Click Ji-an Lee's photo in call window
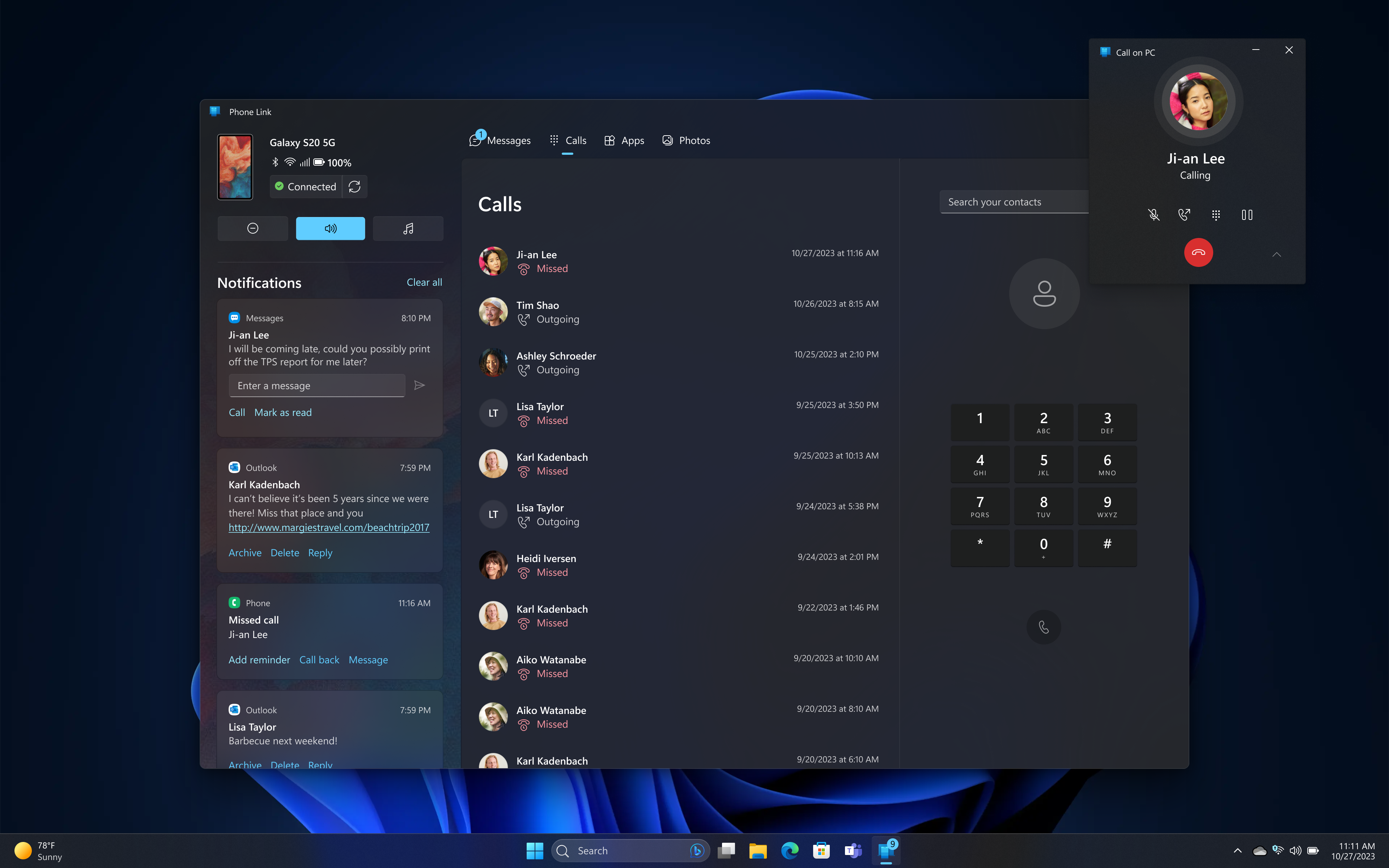 pos(1198,101)
